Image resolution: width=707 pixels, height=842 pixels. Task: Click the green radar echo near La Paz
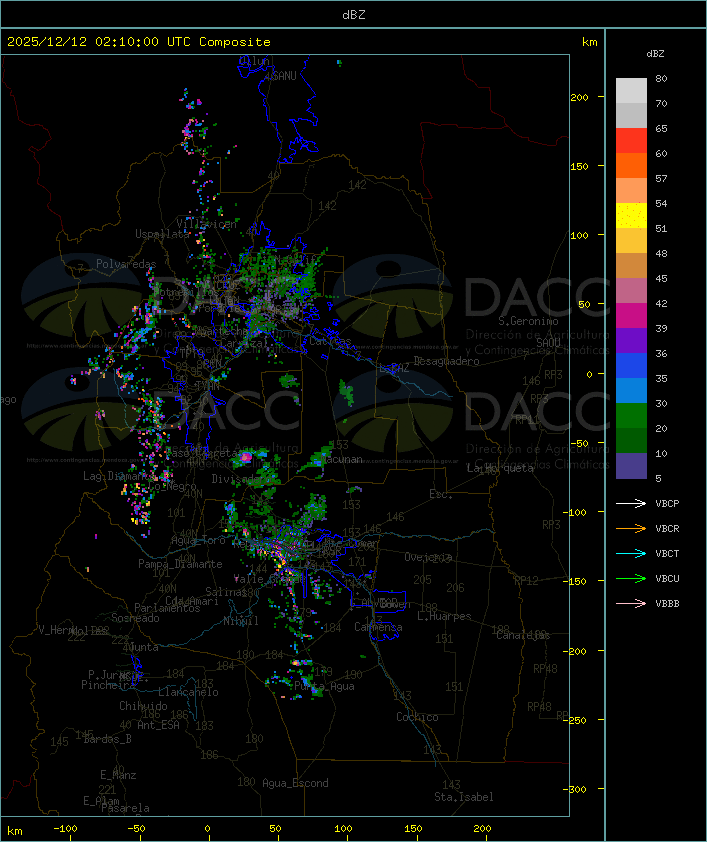point(347,392)
